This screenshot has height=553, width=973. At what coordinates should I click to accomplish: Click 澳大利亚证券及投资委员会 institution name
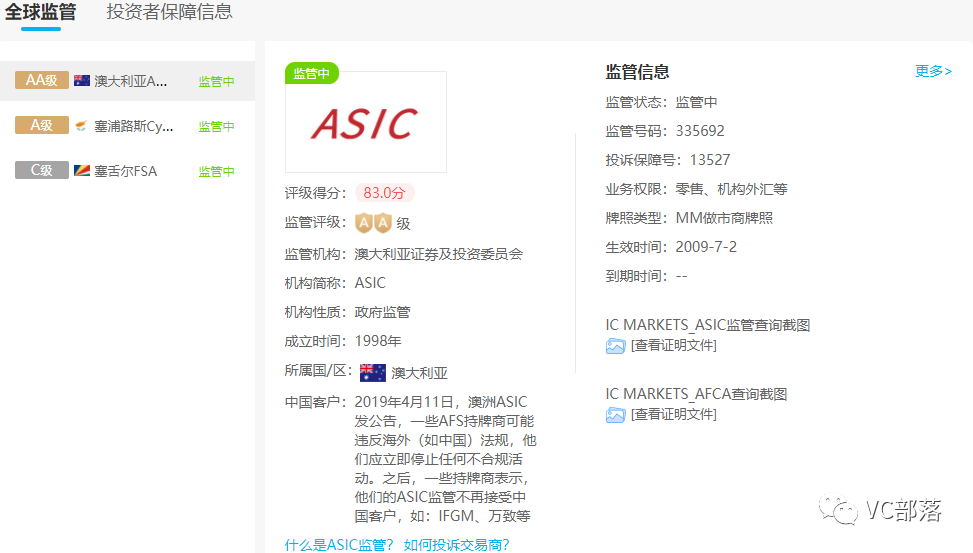(x=439, y=254)
